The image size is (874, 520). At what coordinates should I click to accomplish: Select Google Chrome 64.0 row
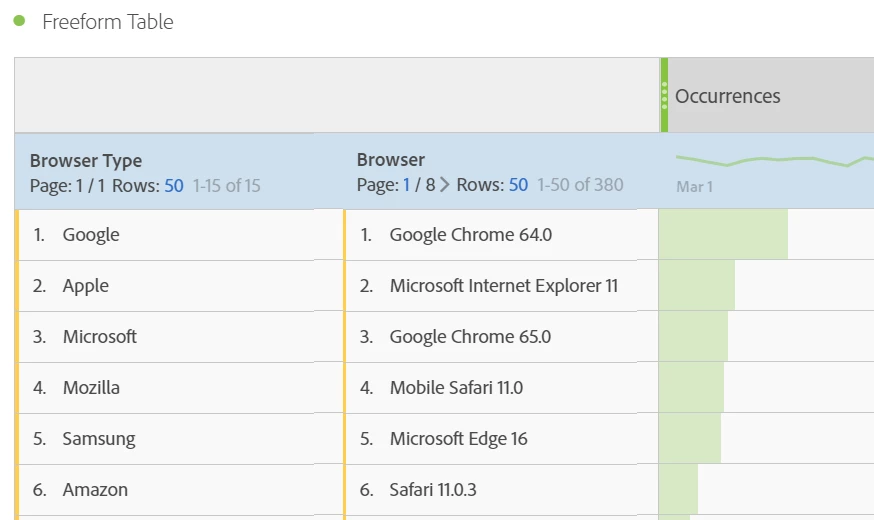coord(501,235)
